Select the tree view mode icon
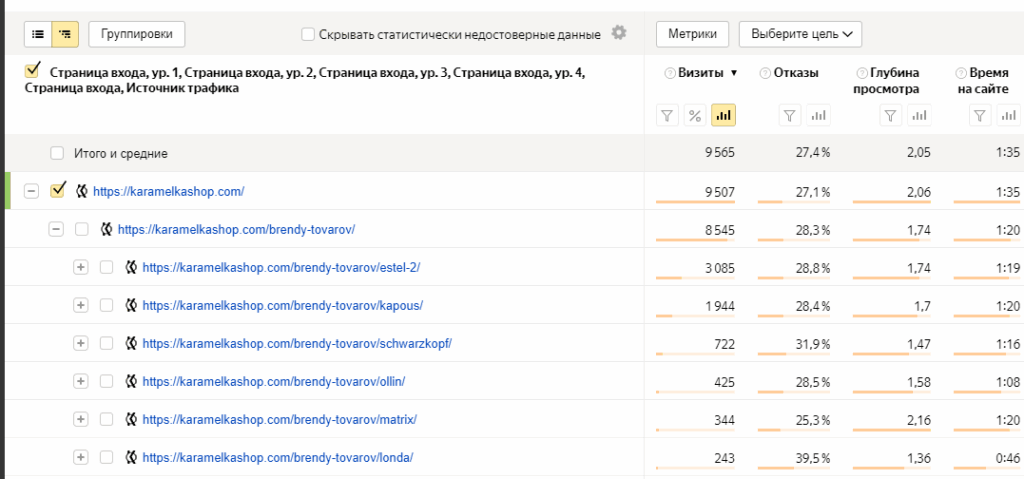 pyautogui.click(x=65, y=34)
